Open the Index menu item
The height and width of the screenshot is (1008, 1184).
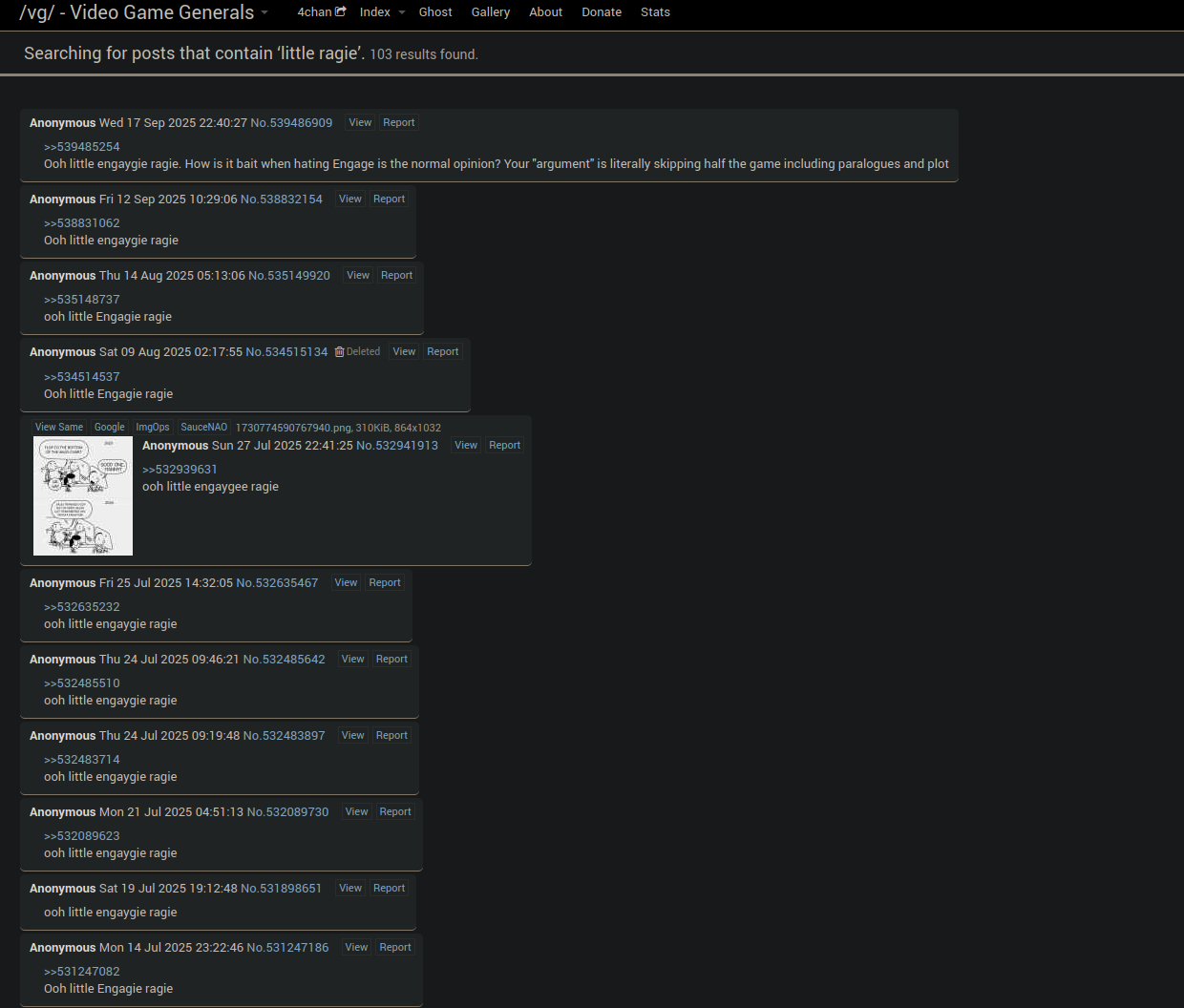coord(375,12)
